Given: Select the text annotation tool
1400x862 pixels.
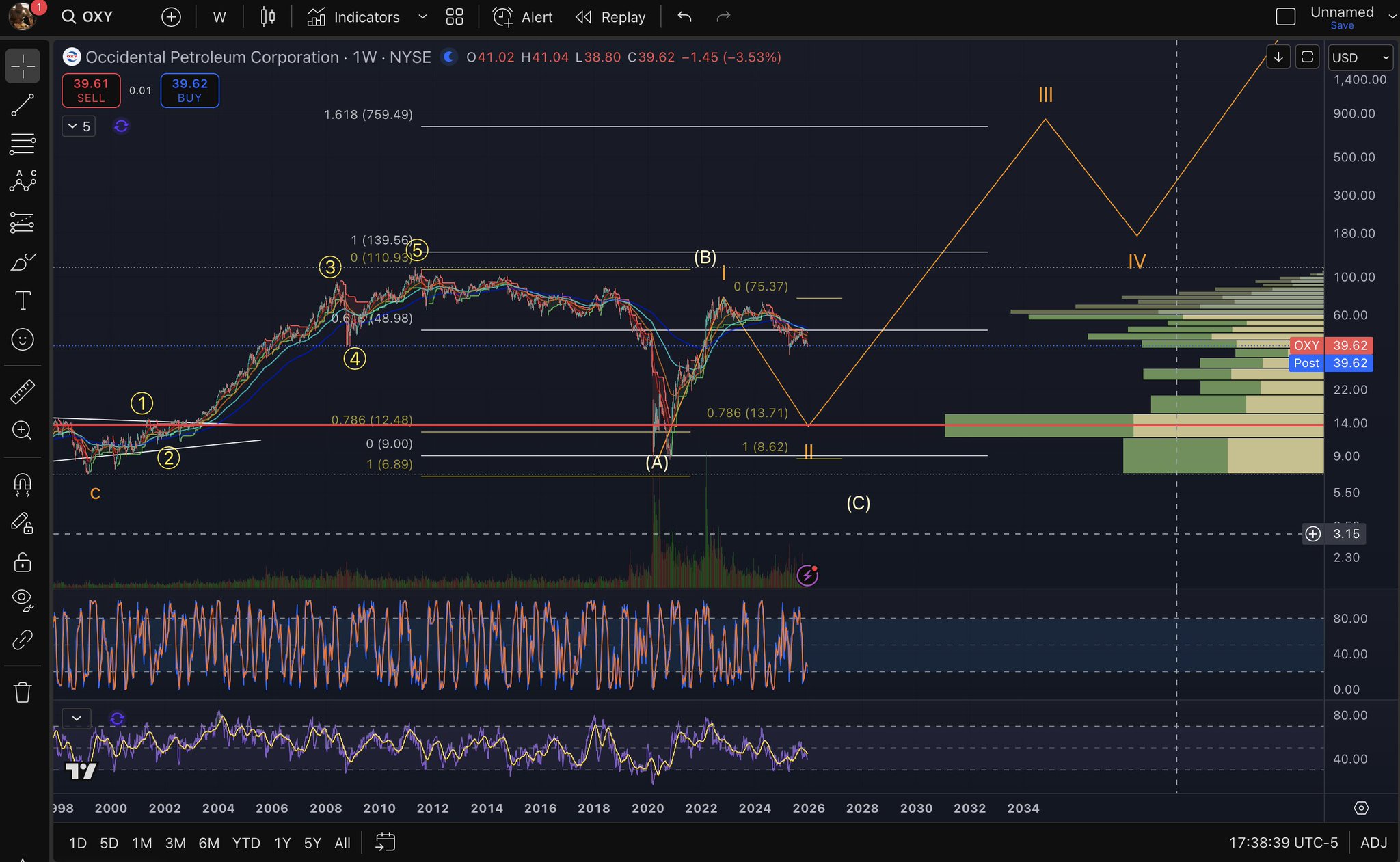Looking at the screenshot, I should coord(23,301).
